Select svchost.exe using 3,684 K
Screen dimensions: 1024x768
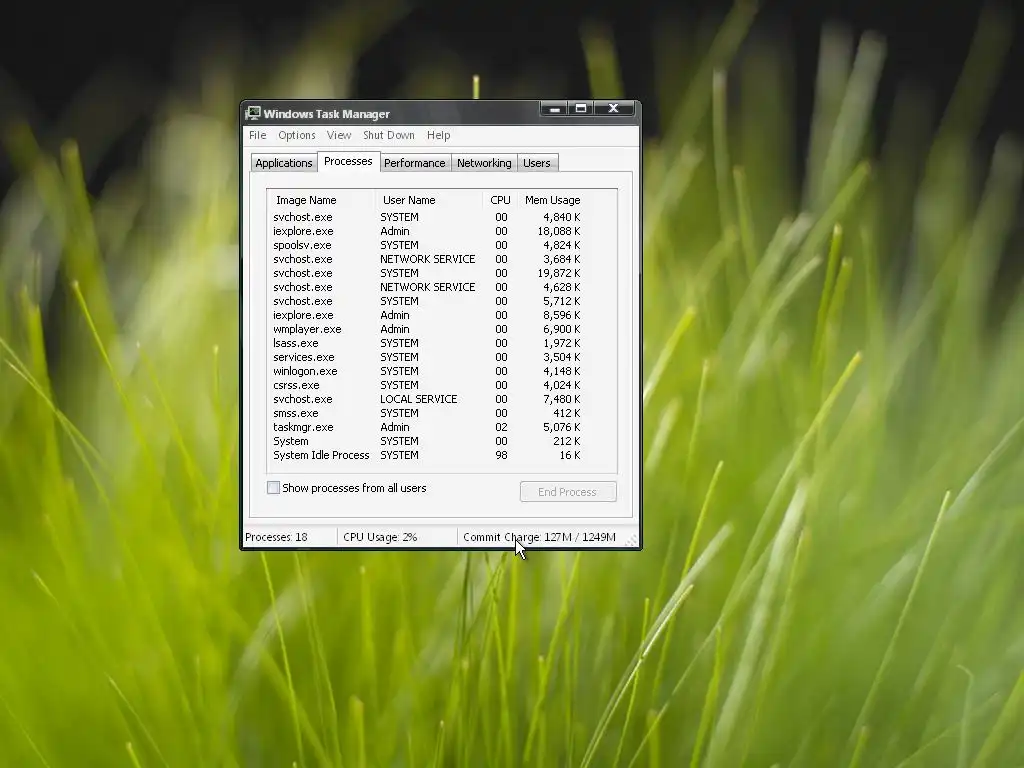[426, 259]
